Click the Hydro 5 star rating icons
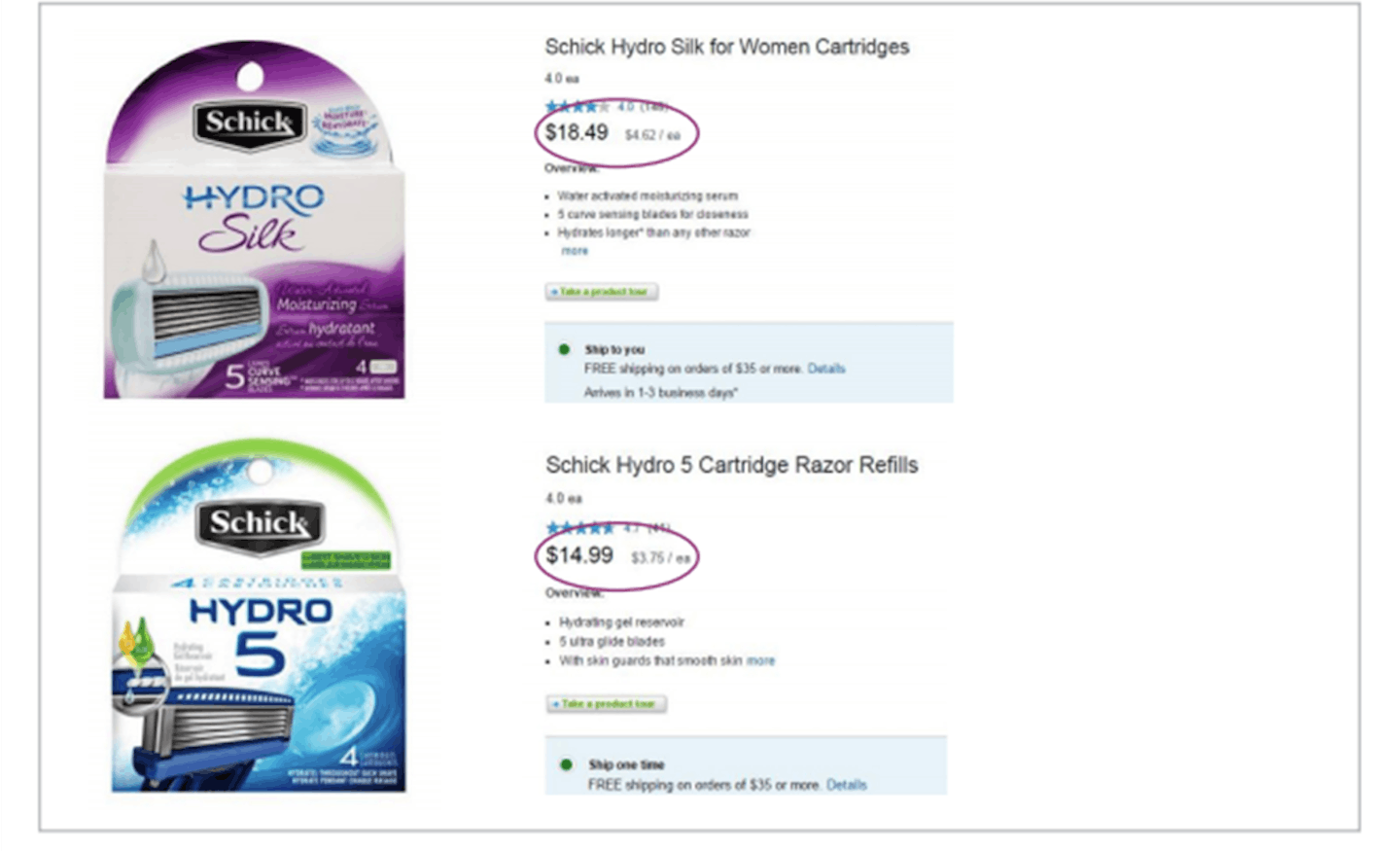The width and height of the screenshot is (1400, 851). pos(579,528)
